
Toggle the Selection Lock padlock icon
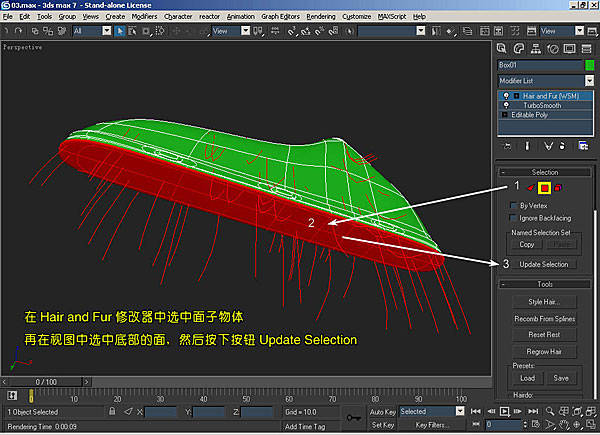[112, 411]
